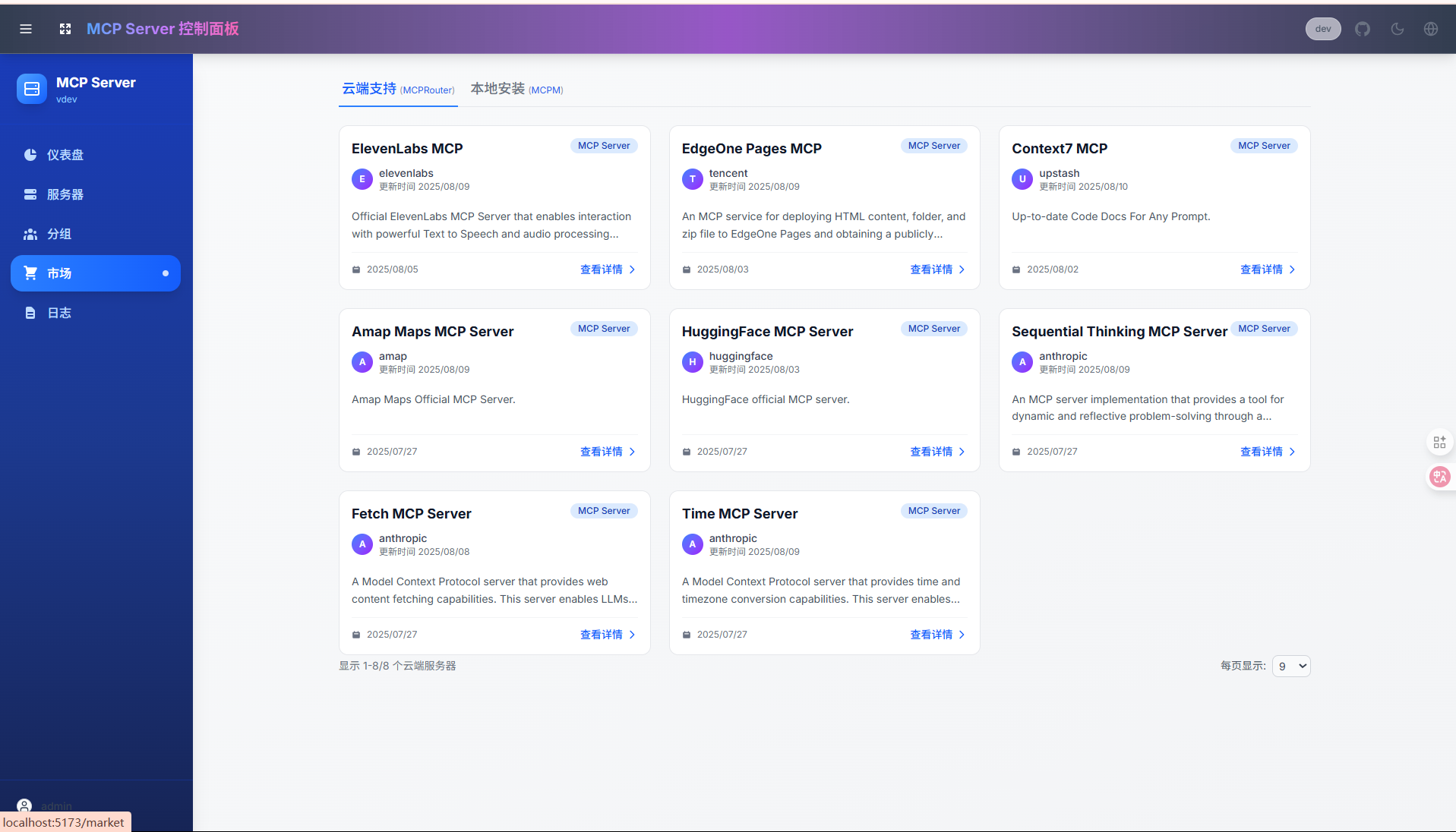Click the EdgeOne Pages MCP title
This screenshot has width=1456, height=832.
tap(751, 149)
